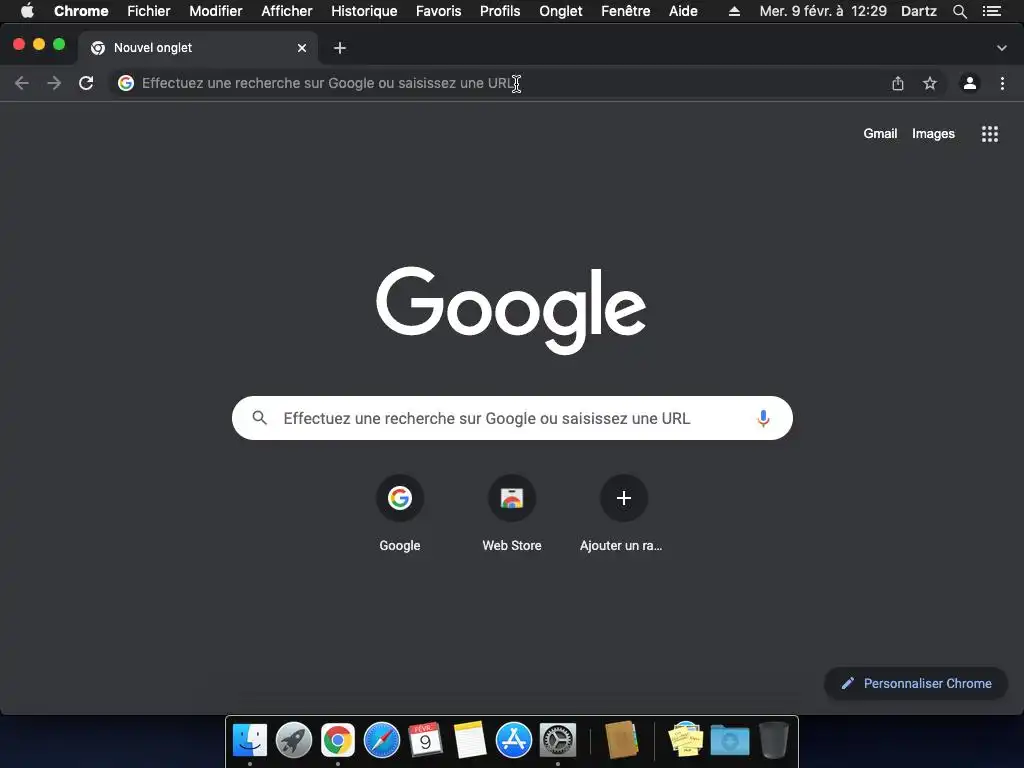The image size is (1024, 768).
Task: Open the Google apps grid icon
Action: 990,134
